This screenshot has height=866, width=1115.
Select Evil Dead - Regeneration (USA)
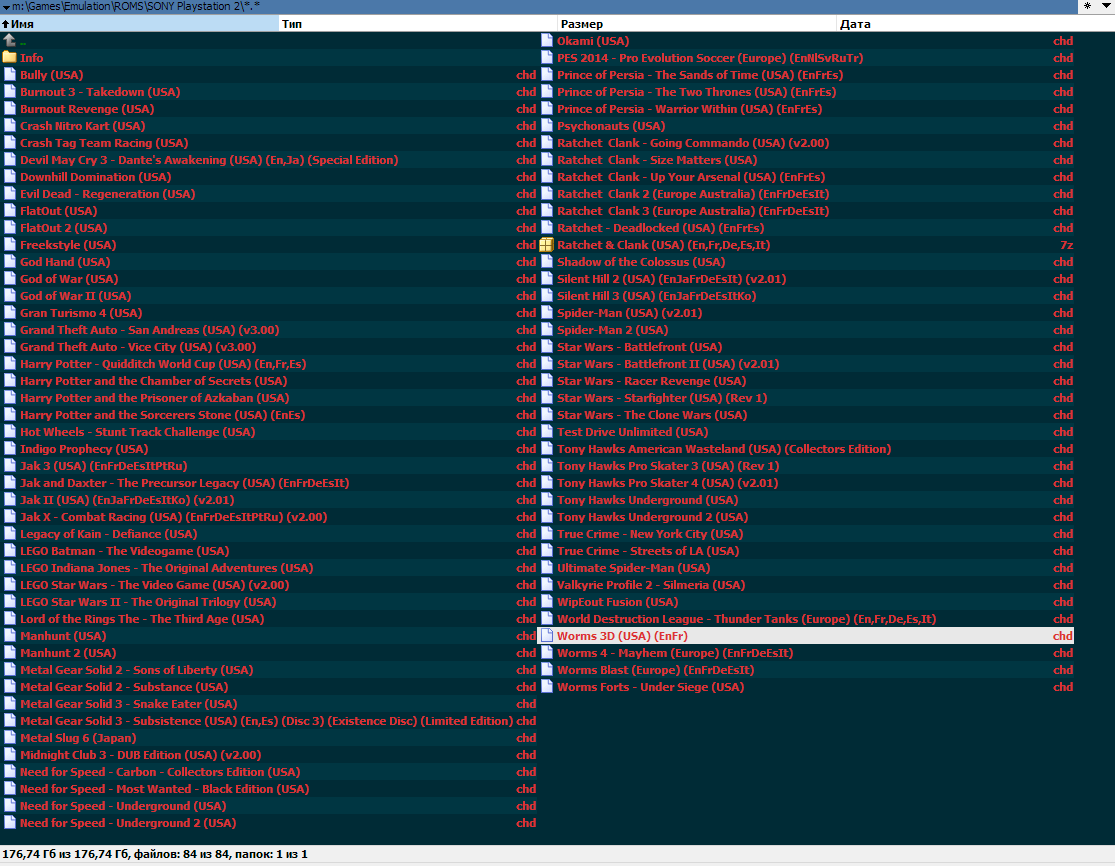point(107,194)
